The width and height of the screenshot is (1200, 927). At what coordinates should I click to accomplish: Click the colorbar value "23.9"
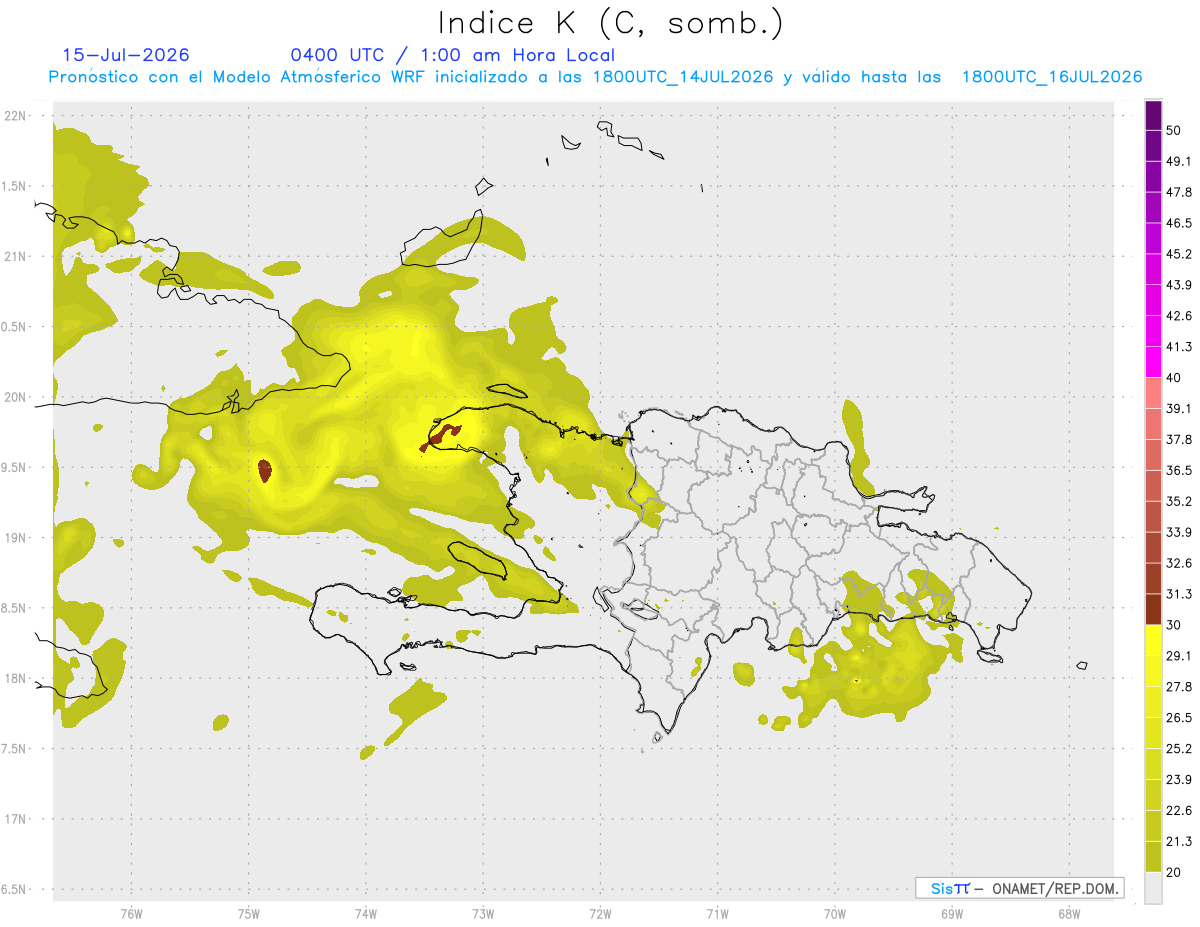tap(1178, 779)
